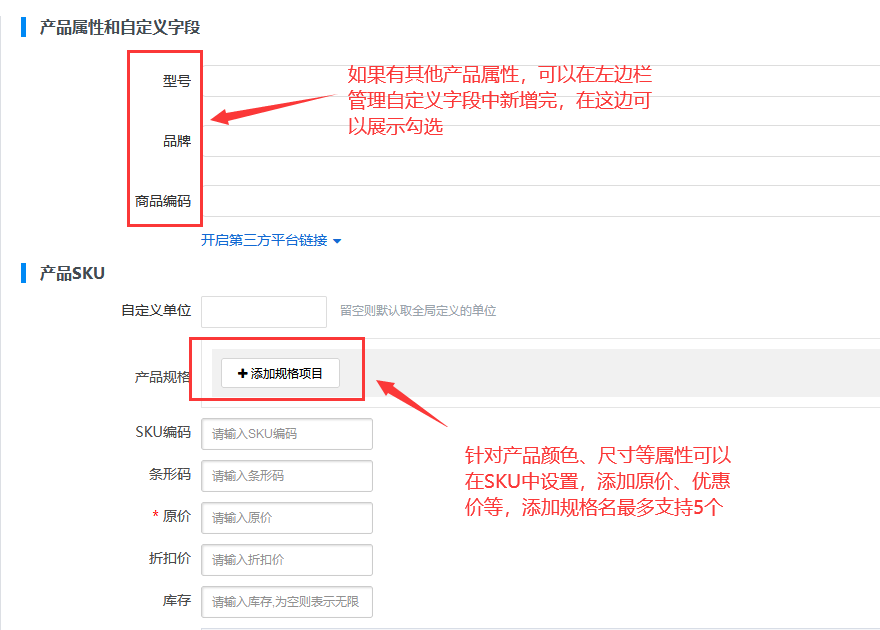Click the 请输入折扣价 discount price field
Image resolution: width=880 pixels, height=630 pixels.
click(287, 560)
